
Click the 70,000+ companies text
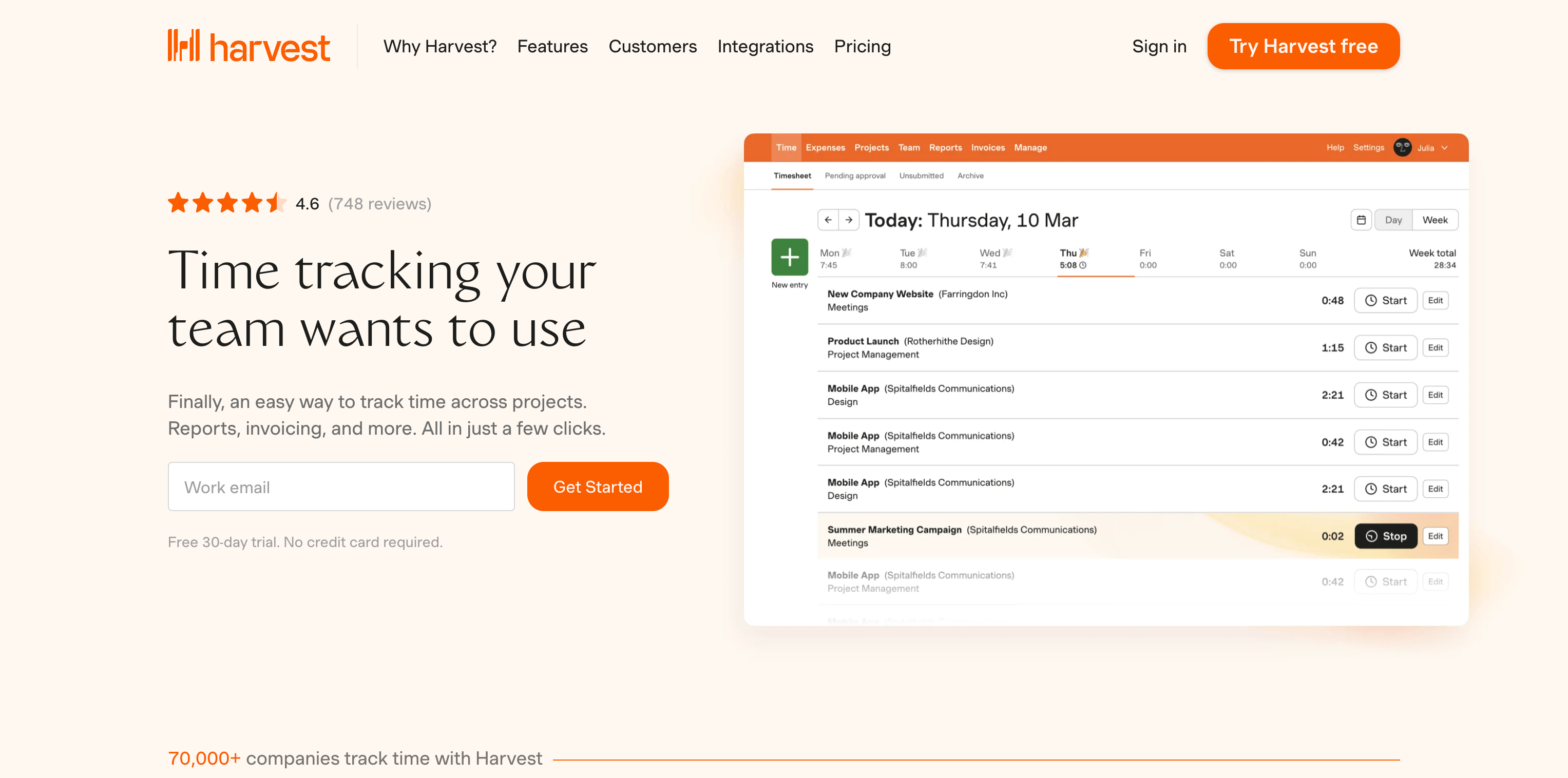[x=354, y=758]
